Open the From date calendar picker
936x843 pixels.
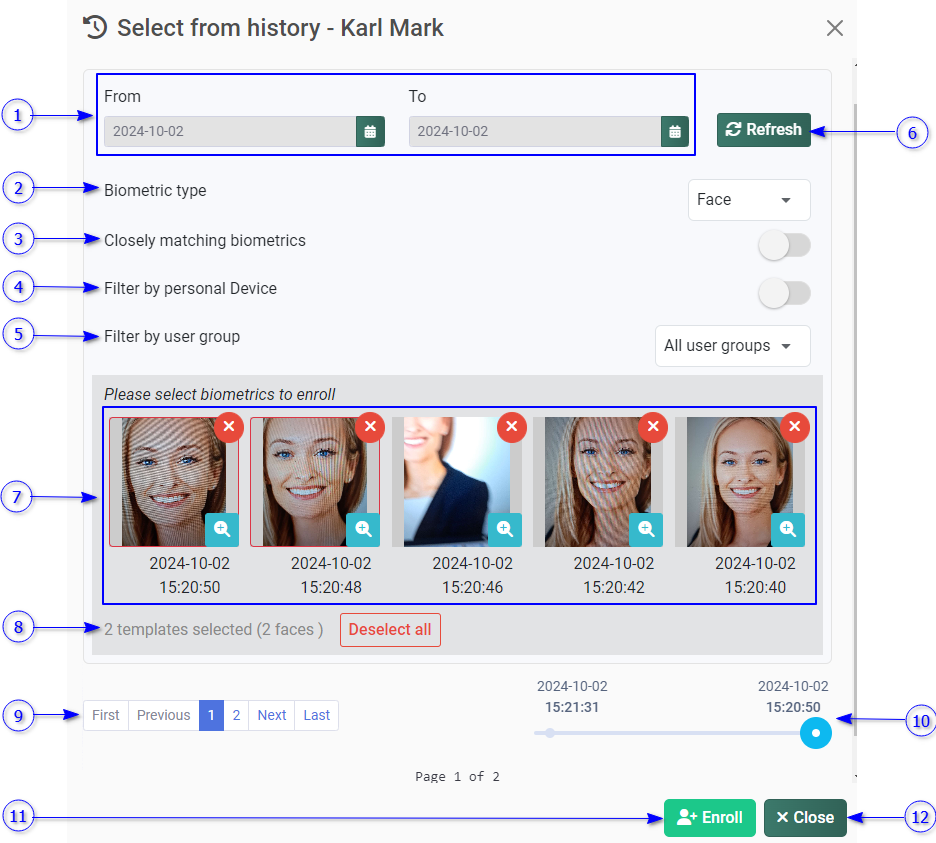370,131
